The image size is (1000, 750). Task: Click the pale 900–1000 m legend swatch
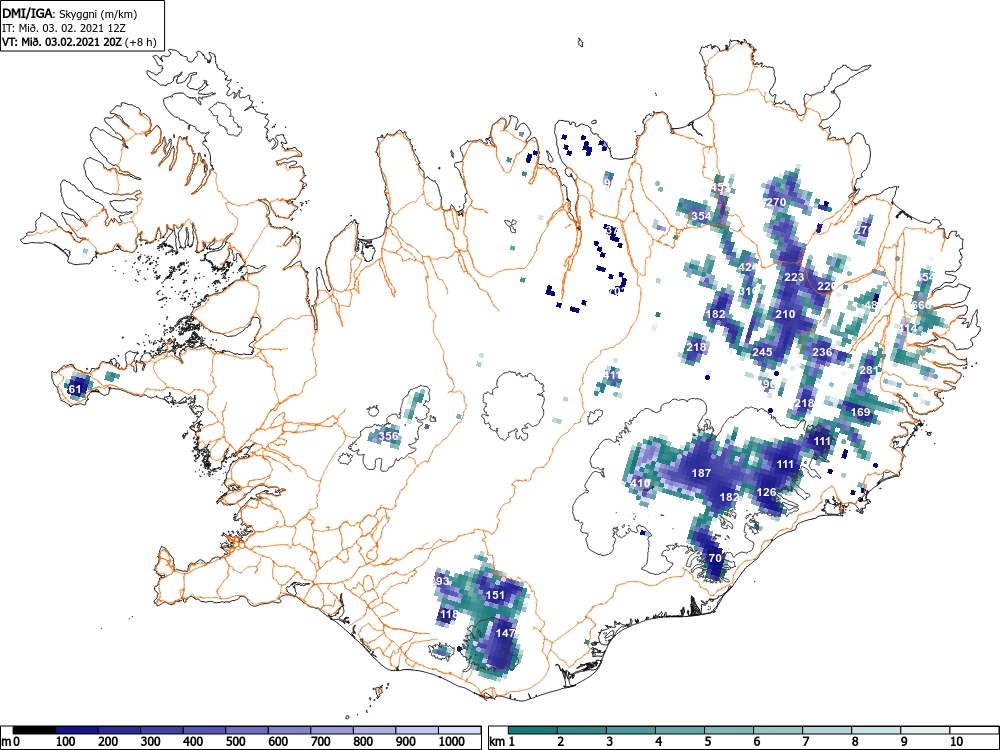pos(417,730)
